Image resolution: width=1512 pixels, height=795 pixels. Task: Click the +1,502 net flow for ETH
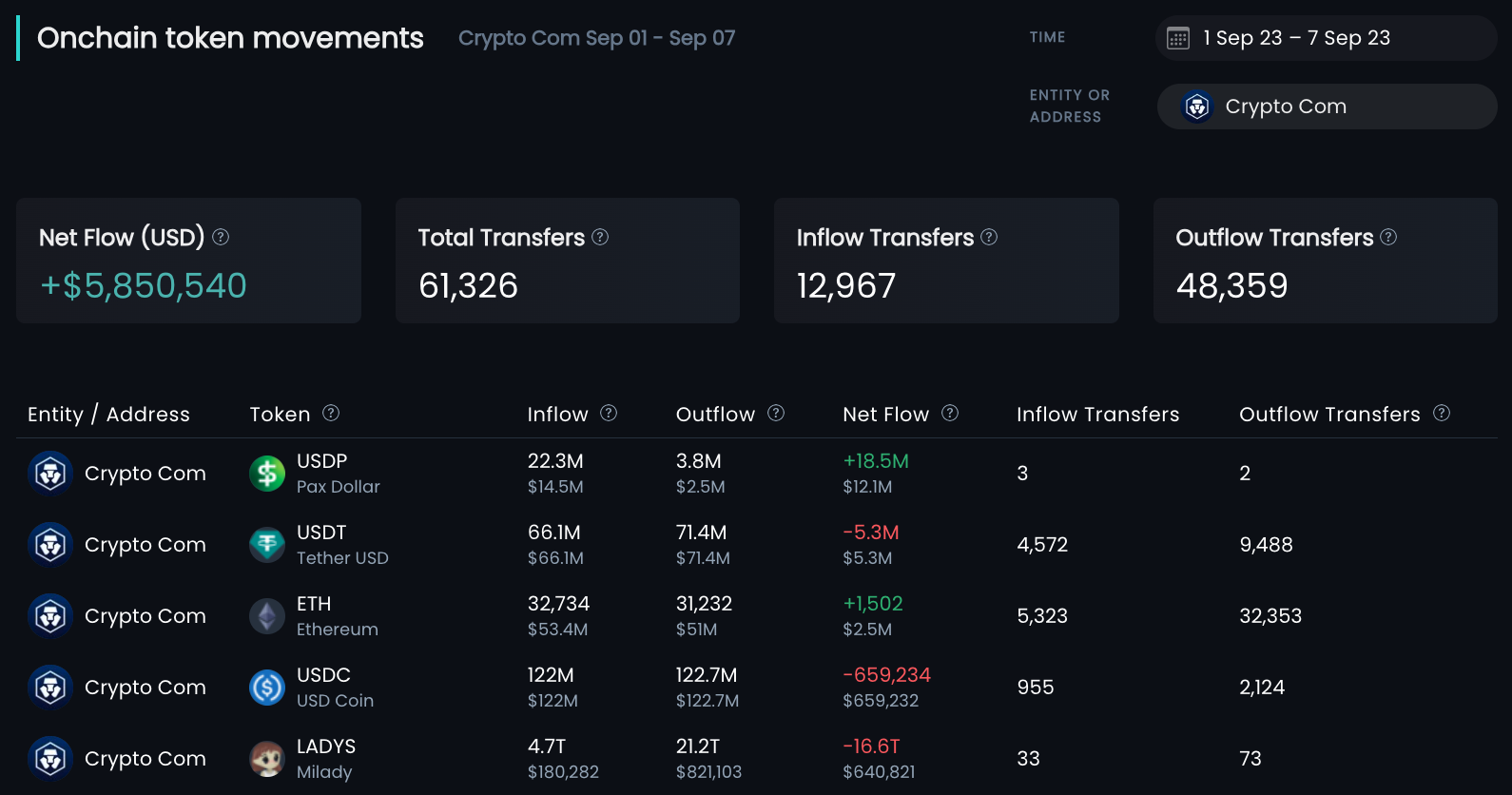(x=873, y=604)
